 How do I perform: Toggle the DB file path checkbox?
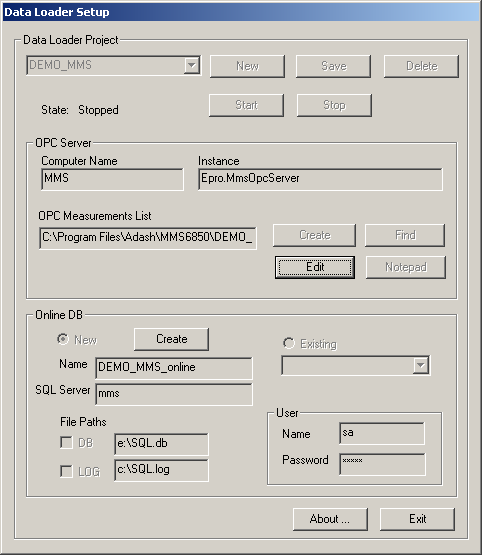[x=66, y=442]
